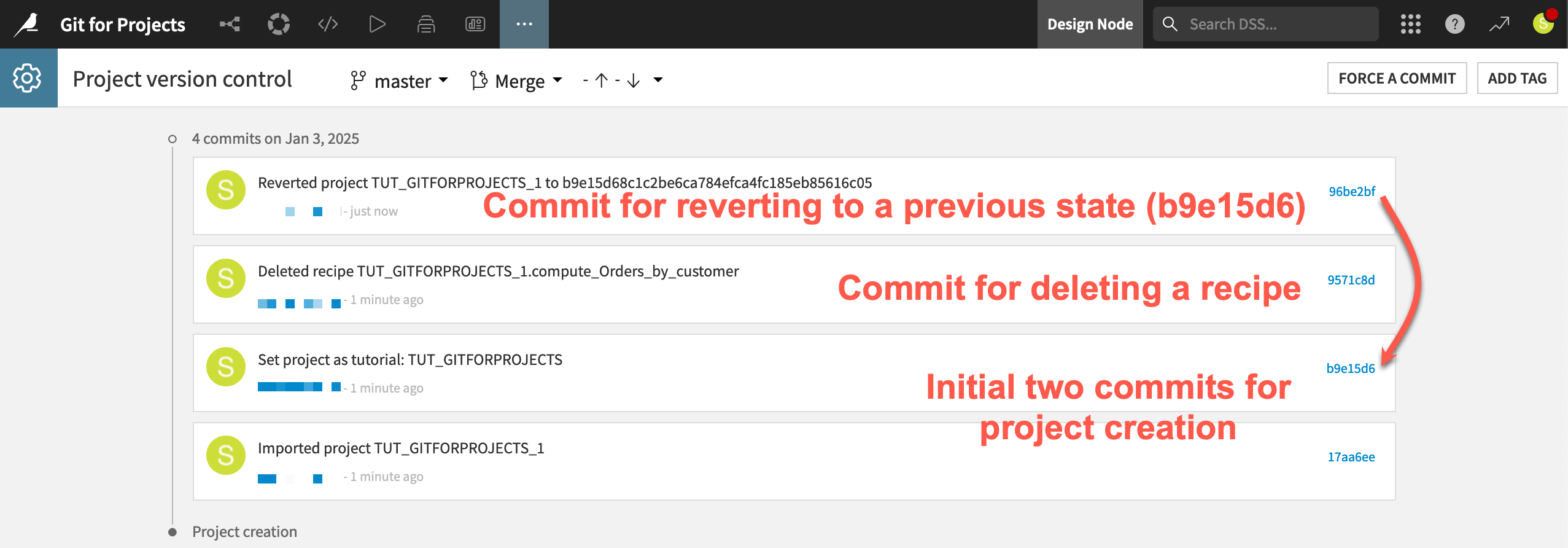This screenshot has width=1568, height=548.
Task: Click the Project version control heading
Action: coord(182,79)
